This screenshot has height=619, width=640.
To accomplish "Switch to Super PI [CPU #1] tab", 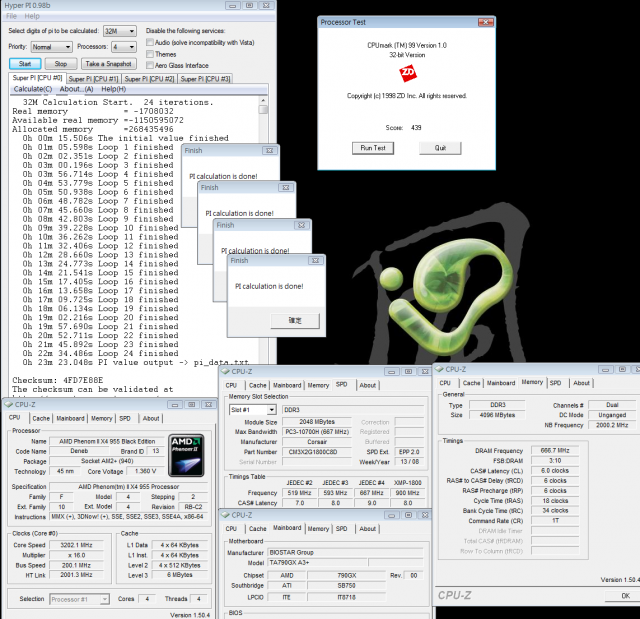I will coord(93,79).
